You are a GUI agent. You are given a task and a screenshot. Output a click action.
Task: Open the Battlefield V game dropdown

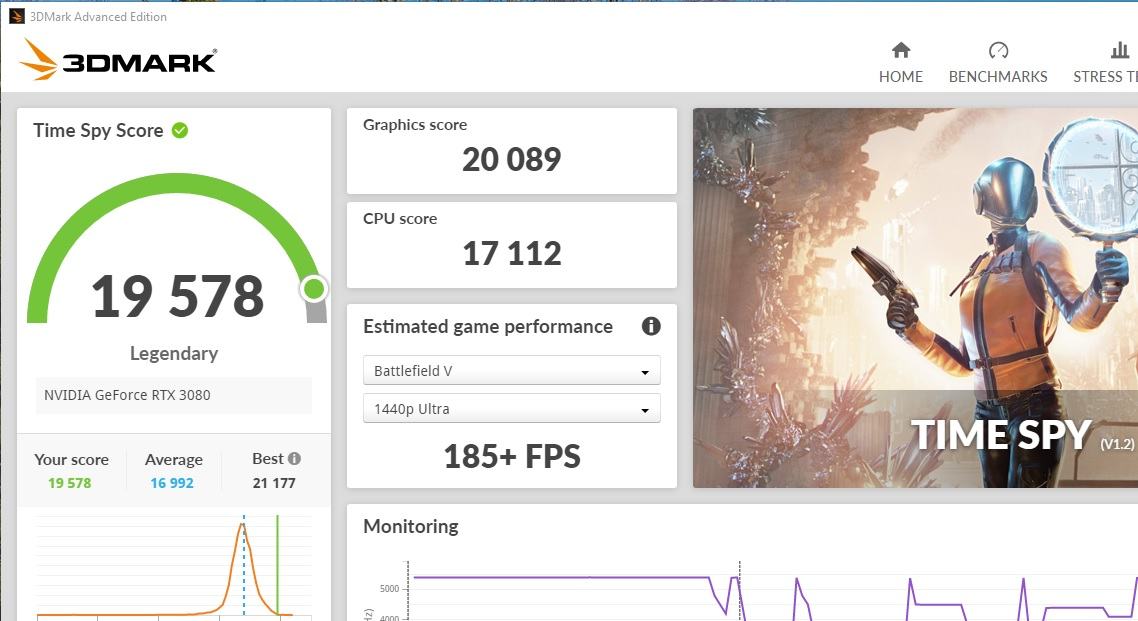click(x=512, y=371)
